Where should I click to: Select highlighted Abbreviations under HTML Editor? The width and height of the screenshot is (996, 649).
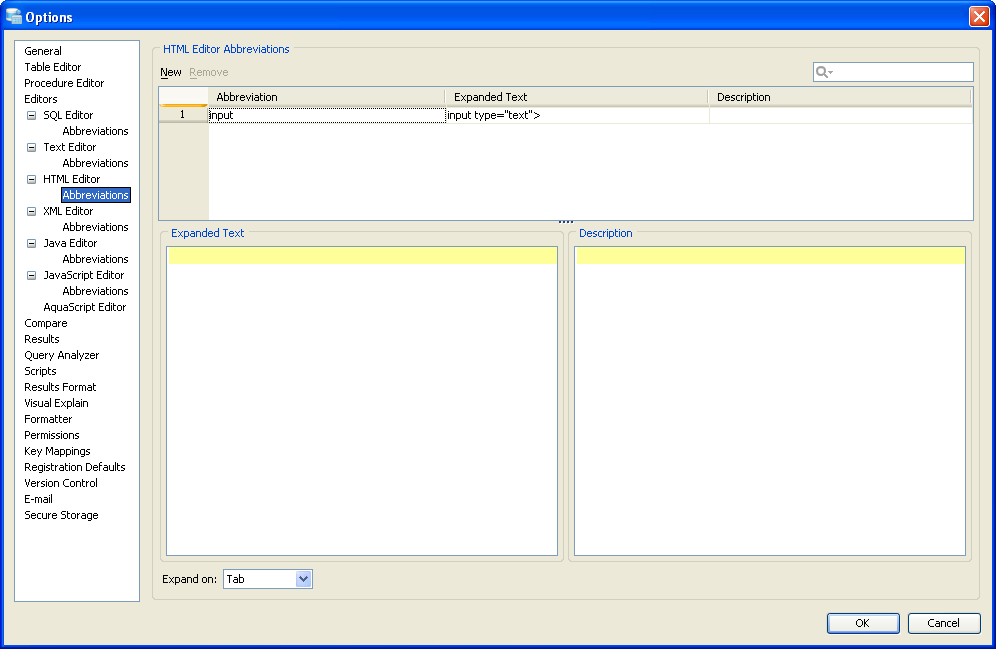95,195
